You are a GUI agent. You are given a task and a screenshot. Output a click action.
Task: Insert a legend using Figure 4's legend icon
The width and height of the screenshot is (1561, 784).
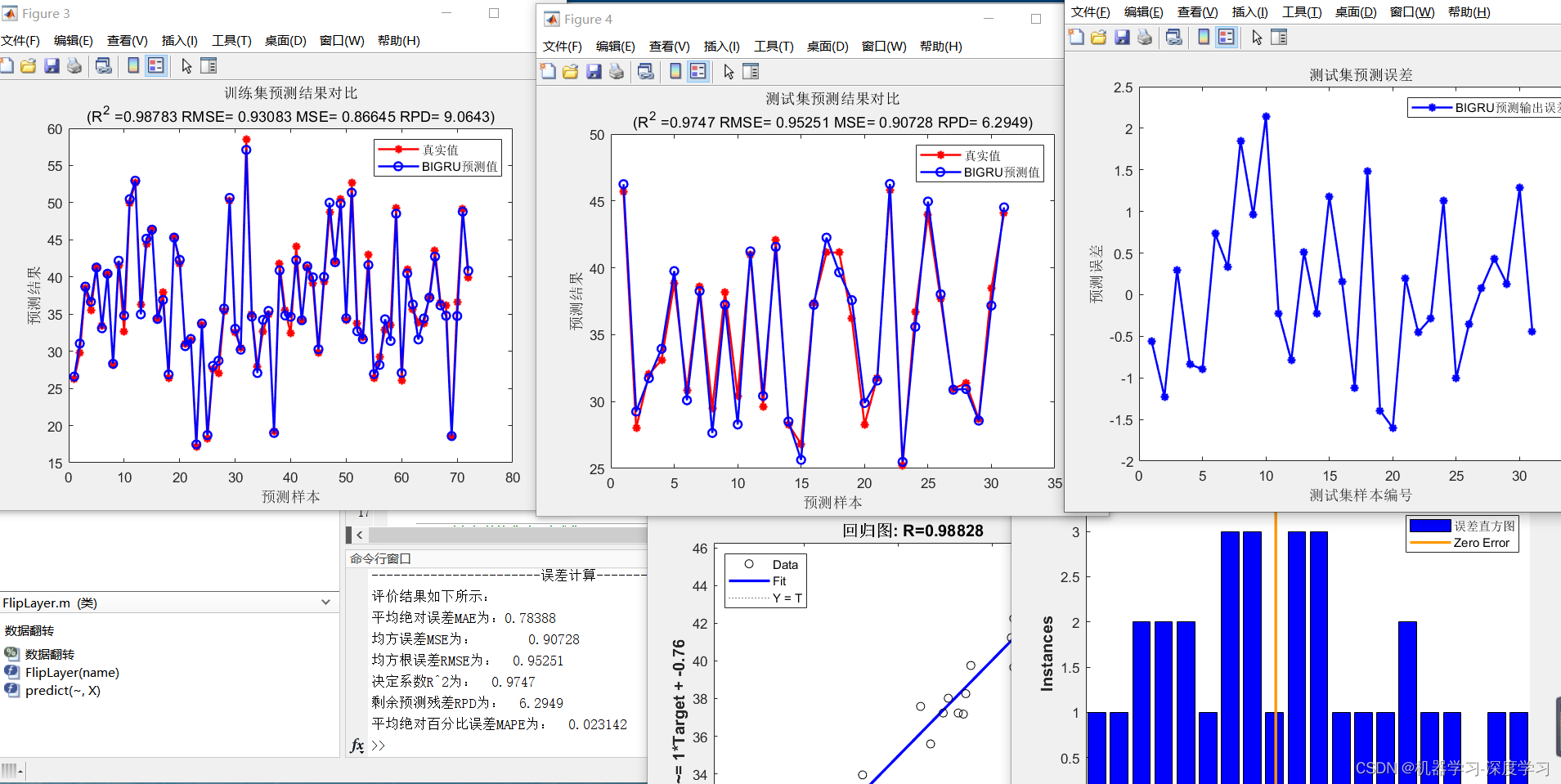click(x=697, y=71)
